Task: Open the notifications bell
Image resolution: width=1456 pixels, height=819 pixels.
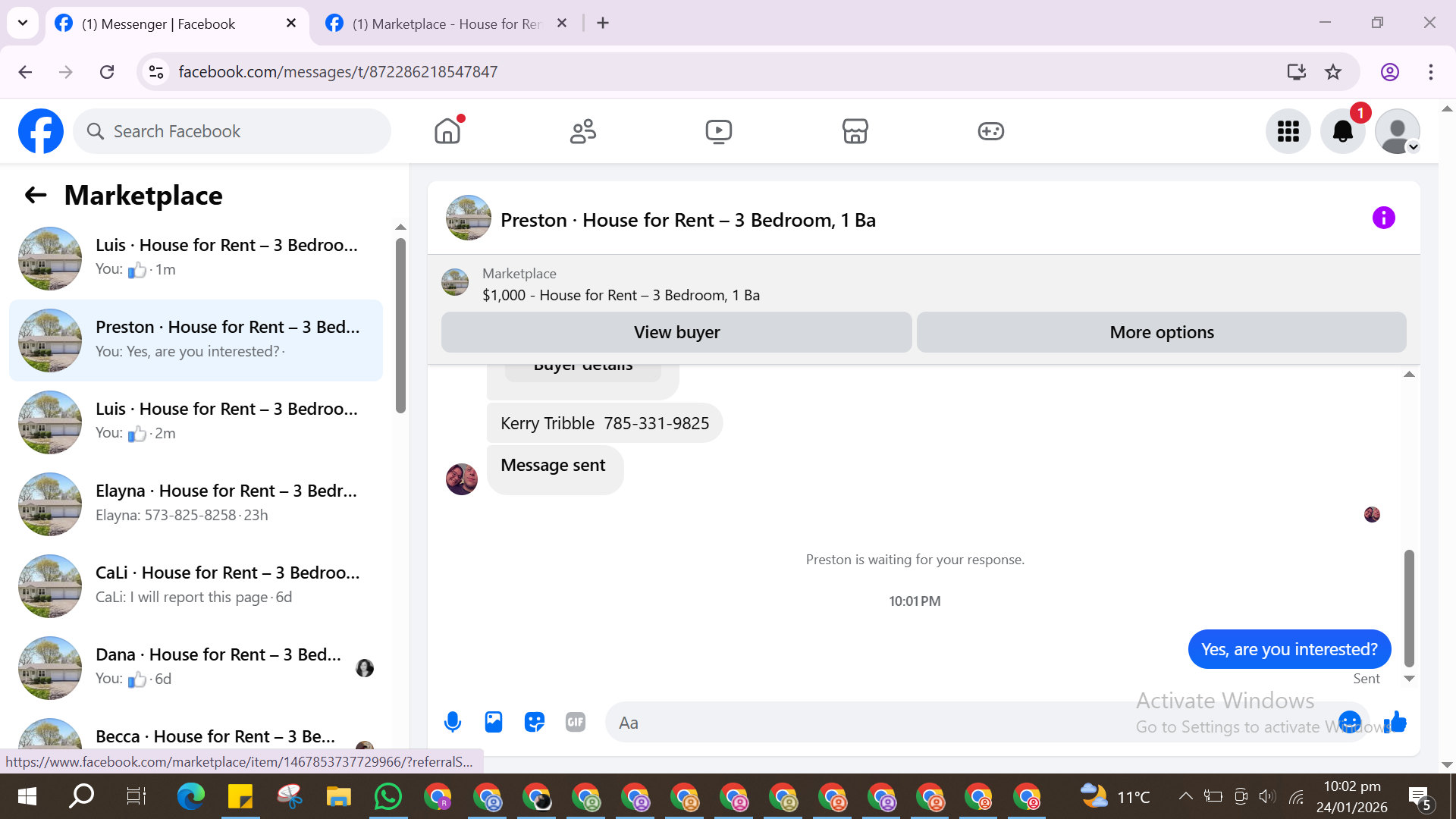Action: (x=1342, y=131)
